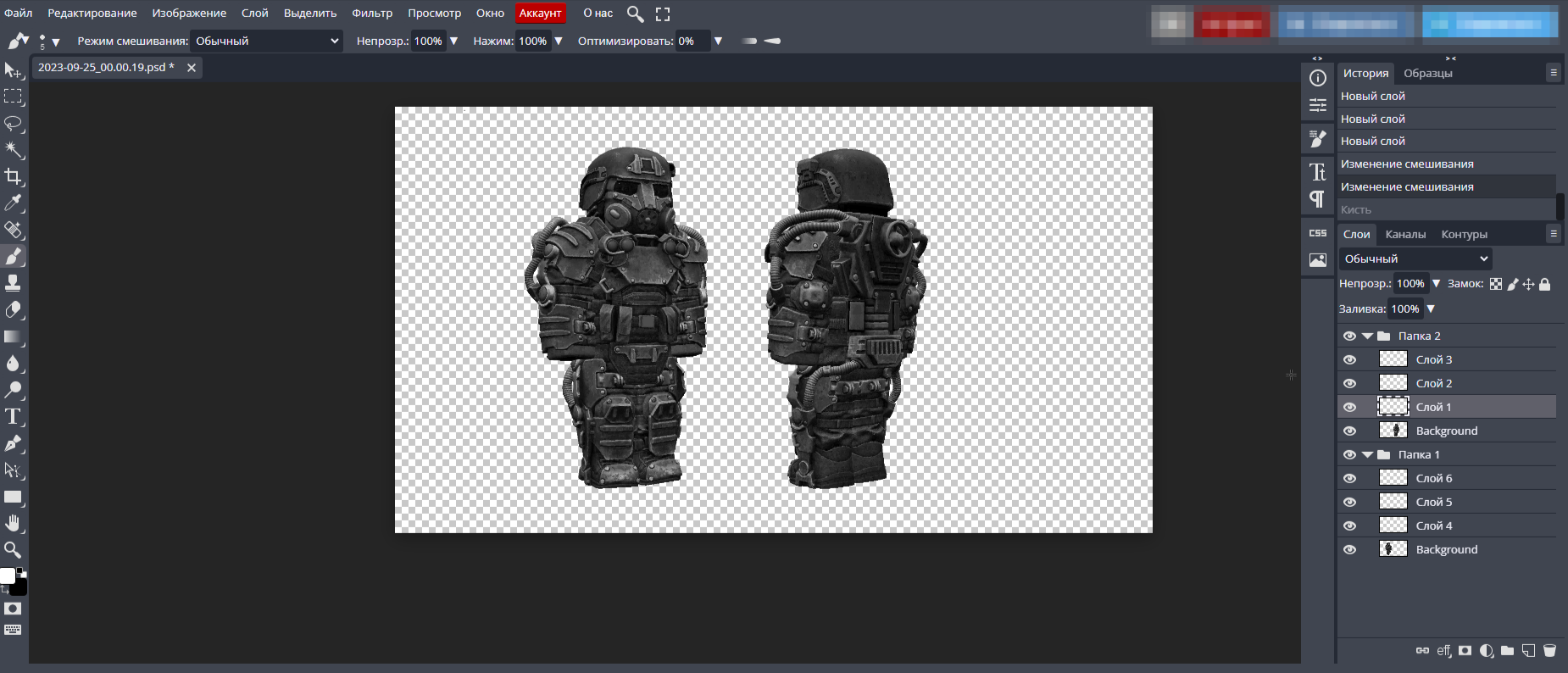Select the Pen tool
The width and height of the screenshot is (1568, 673).
13,443
